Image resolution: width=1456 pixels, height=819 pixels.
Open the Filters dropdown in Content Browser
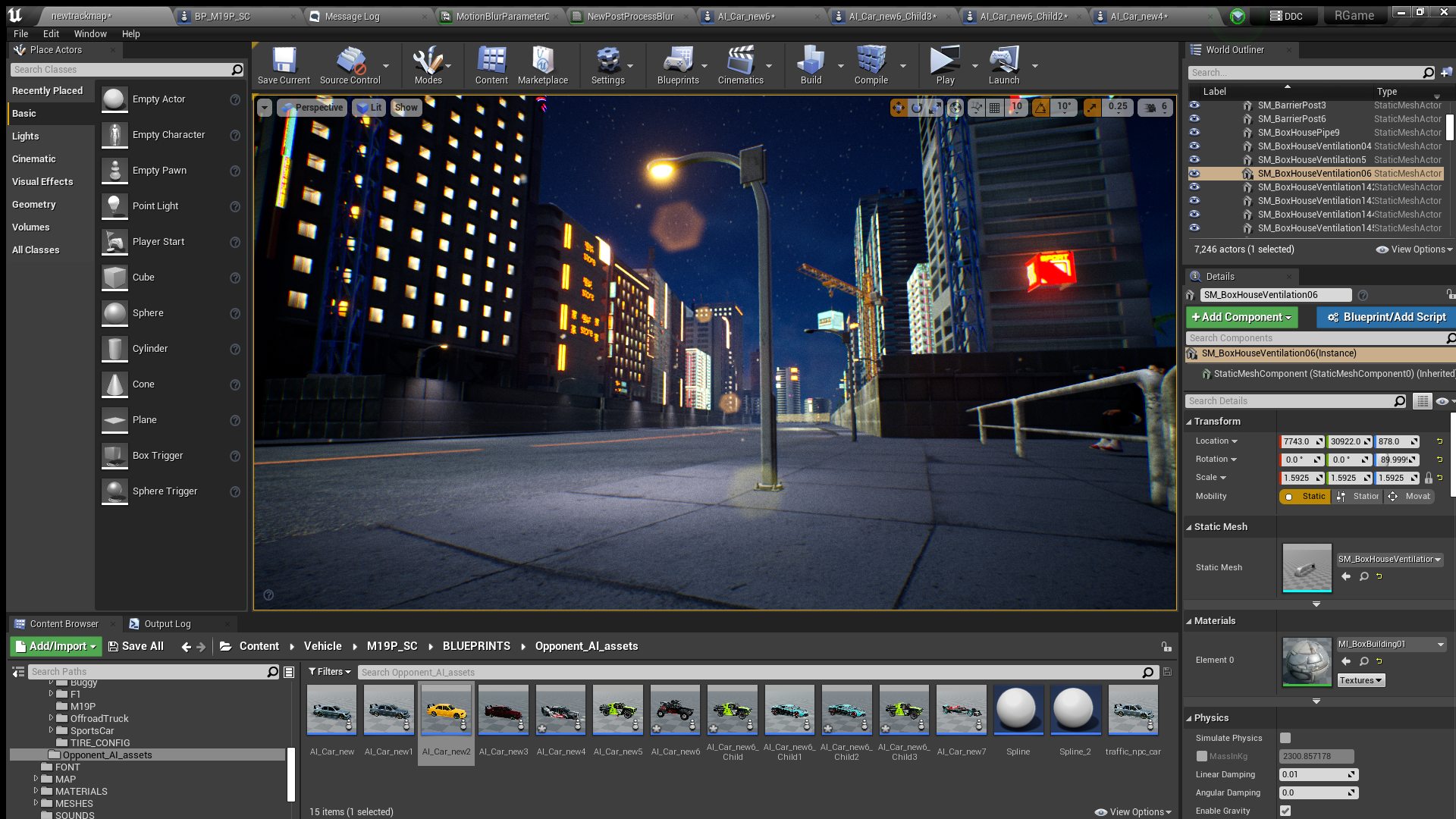pyautogui.click(x=329, y=672)
